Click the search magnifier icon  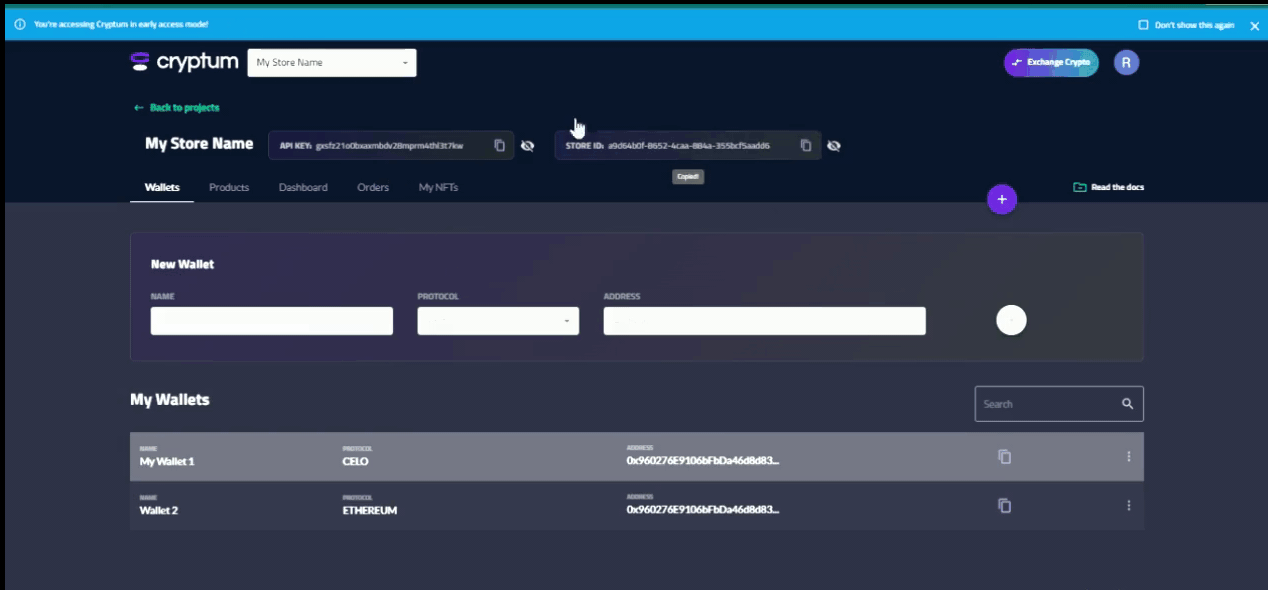pyautogui.click(x=1127, y=404)
